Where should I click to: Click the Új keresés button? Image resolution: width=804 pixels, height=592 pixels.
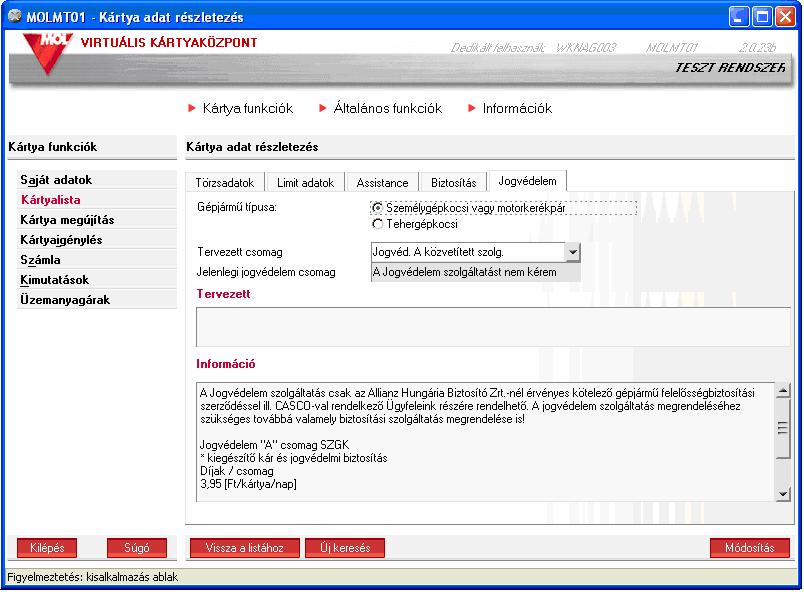click(345, 547)
